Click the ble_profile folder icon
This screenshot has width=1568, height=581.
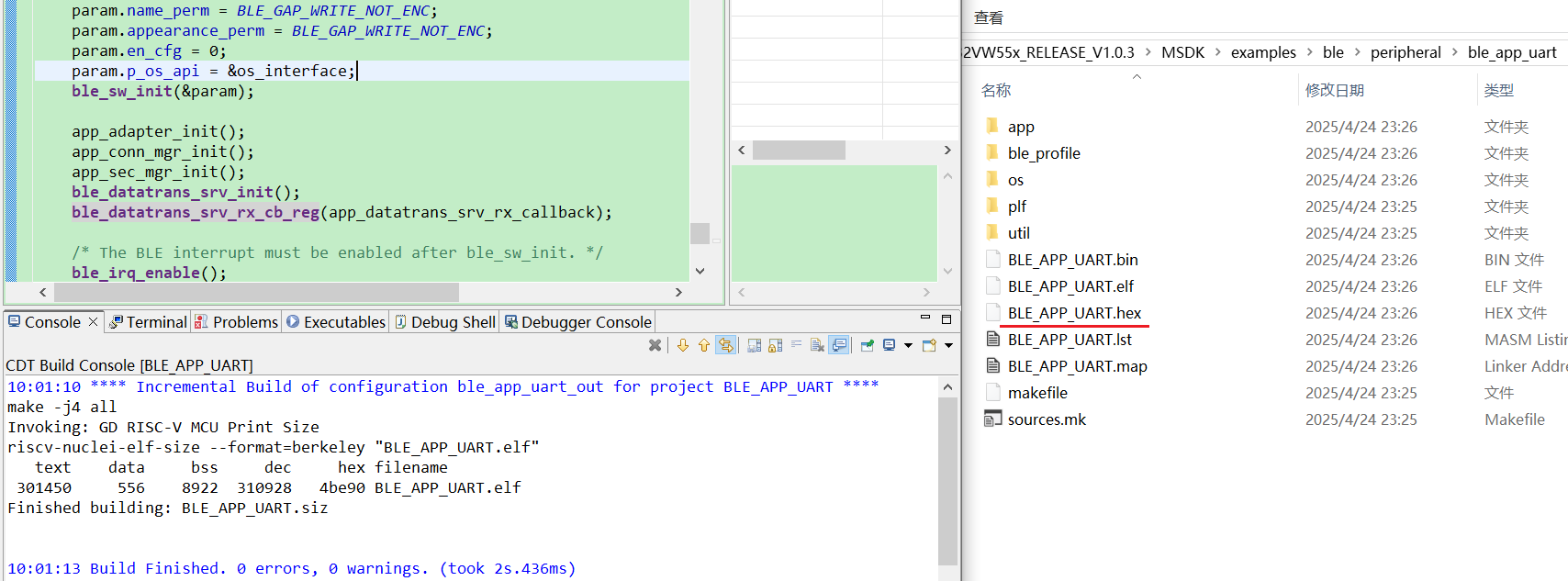[991, 152]
